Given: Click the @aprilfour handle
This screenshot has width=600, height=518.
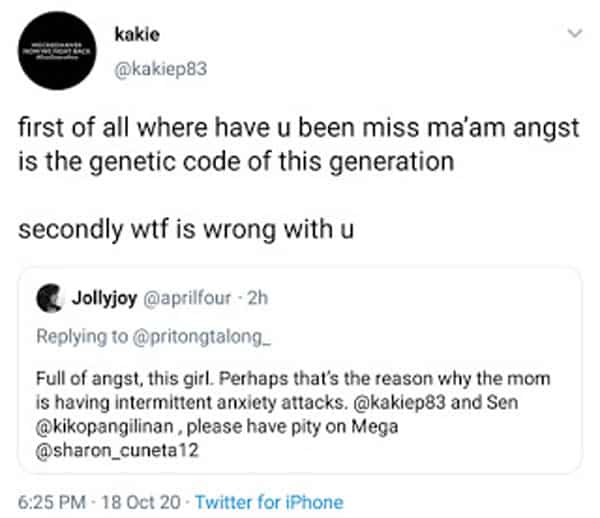Looking at the screenshot, I should (188, 298).
